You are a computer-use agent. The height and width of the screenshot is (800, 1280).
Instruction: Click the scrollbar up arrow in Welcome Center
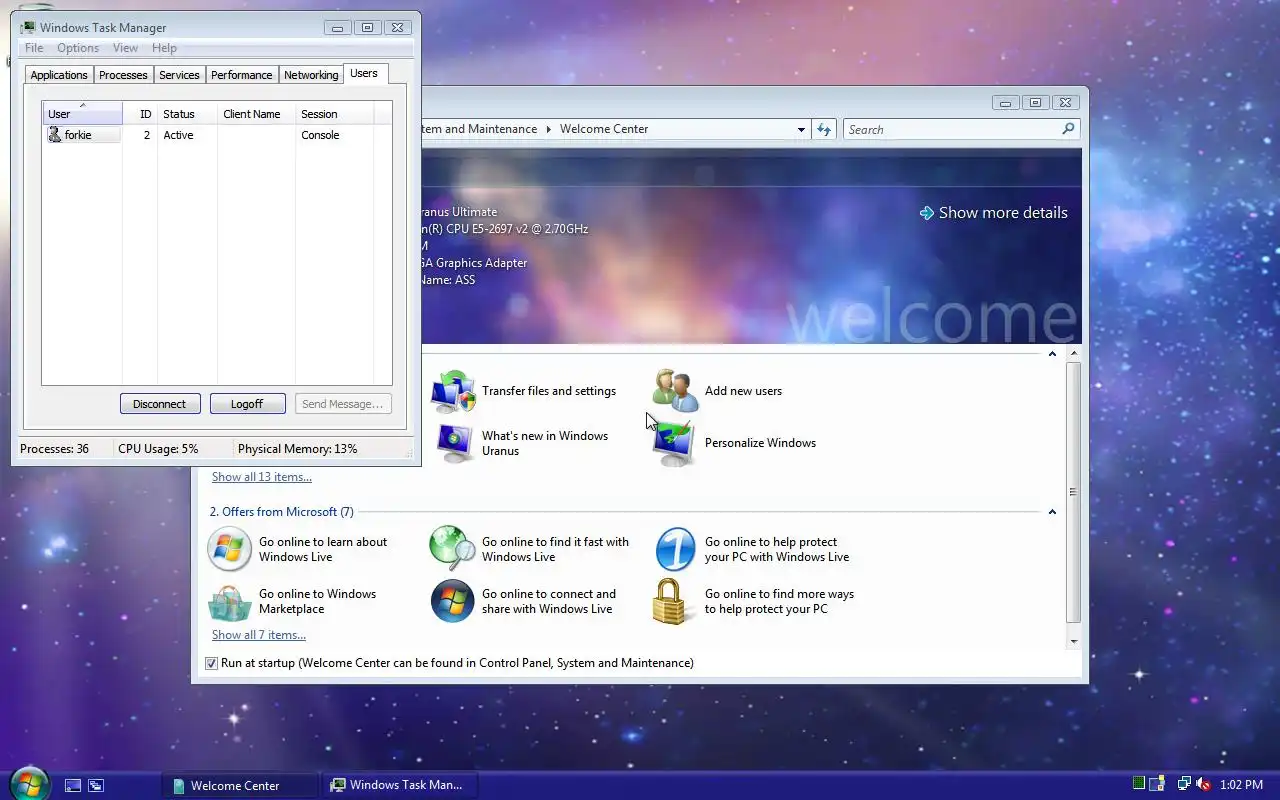(x=1074, y=353)
